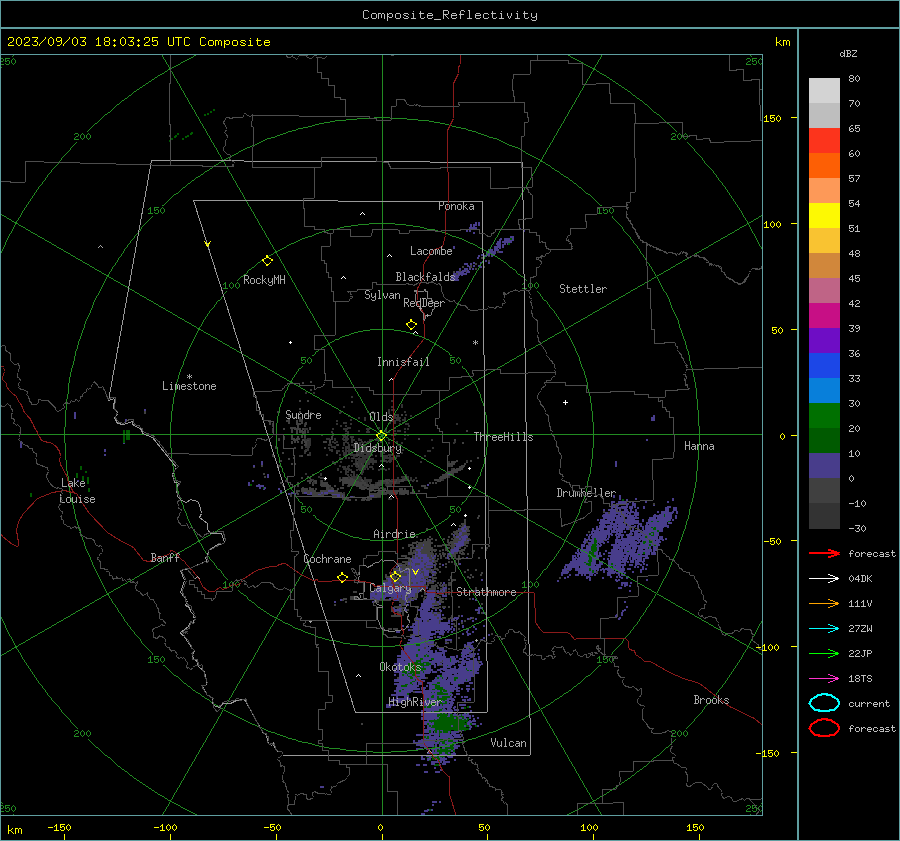Click the dBZ legend heading
900x841 pixels.
point(848,54)
